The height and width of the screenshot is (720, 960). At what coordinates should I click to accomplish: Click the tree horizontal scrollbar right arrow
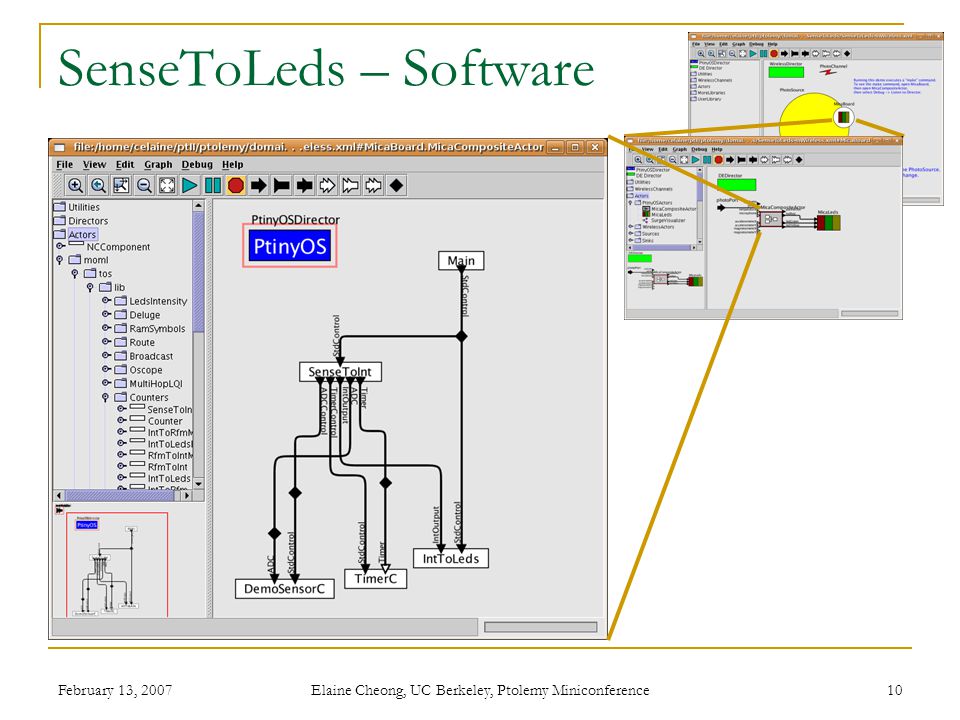(x=187, y=495)
